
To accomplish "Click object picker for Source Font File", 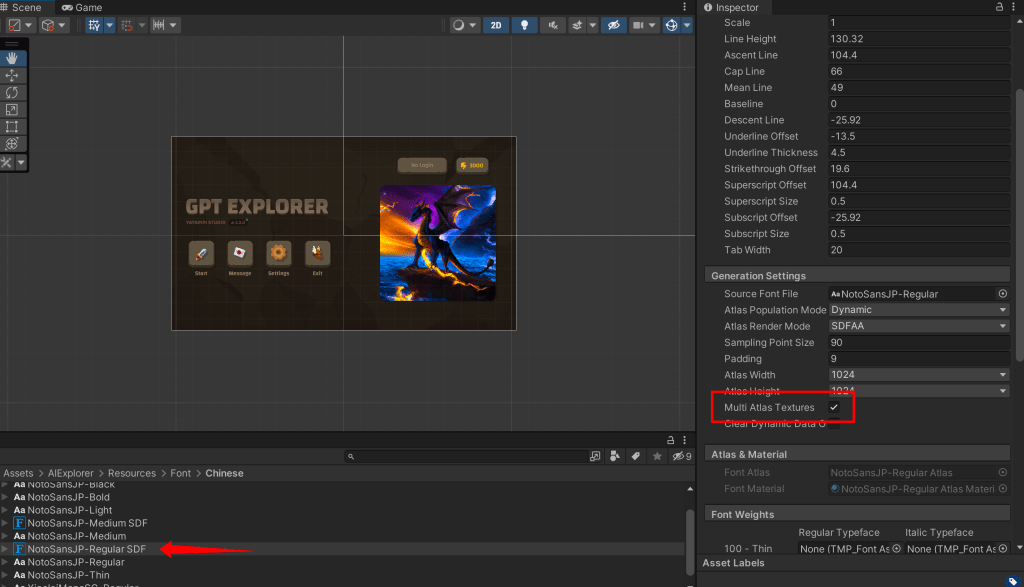I will (1002, 294).
